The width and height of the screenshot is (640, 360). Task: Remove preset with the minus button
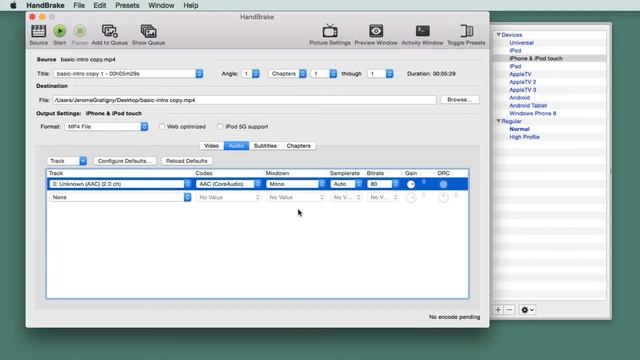click(509, 310)
